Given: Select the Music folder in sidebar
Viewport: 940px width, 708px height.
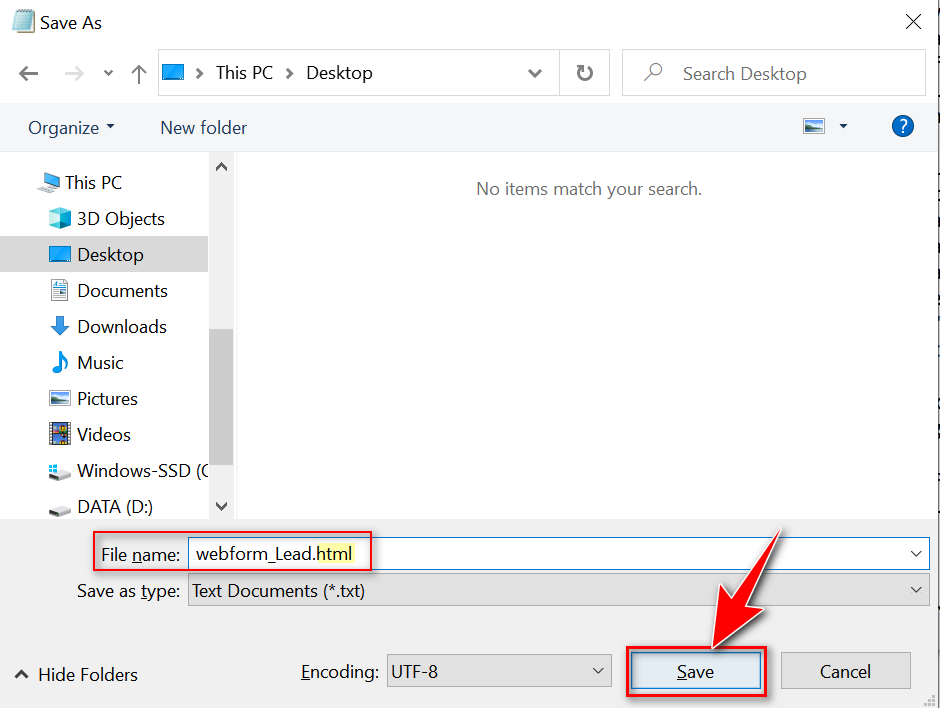Looking at the screenshot, I should [100, 362].
